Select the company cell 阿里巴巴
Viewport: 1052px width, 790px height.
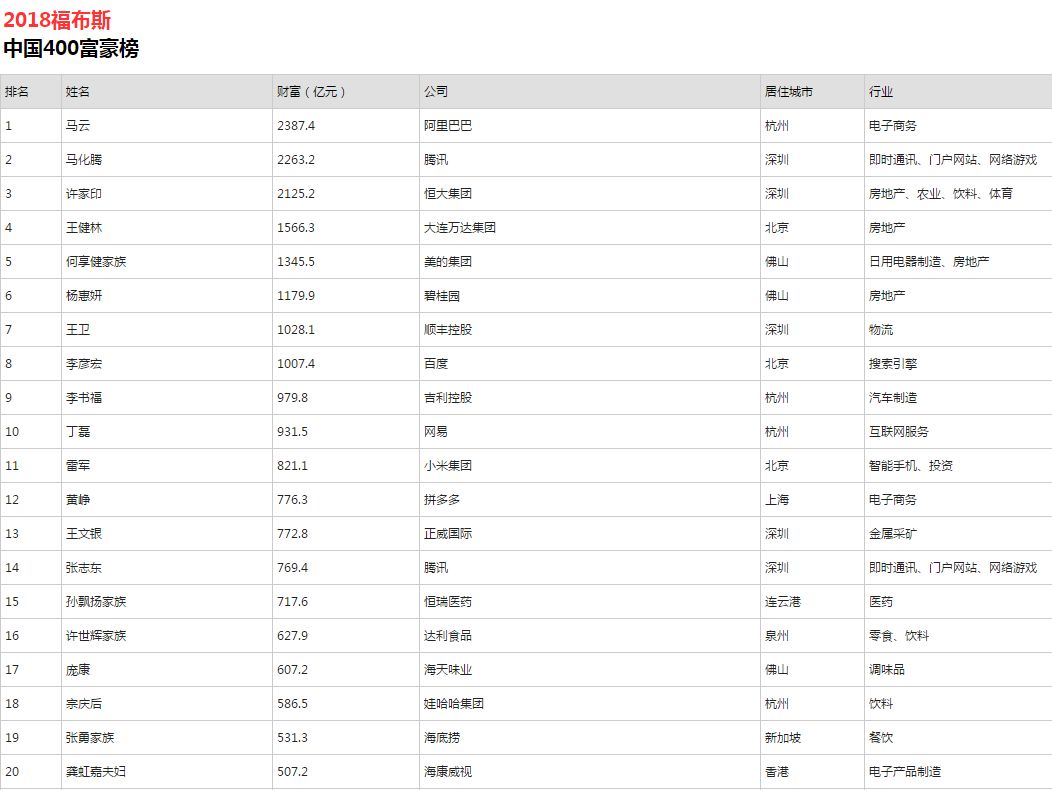(x=448, y=126)
